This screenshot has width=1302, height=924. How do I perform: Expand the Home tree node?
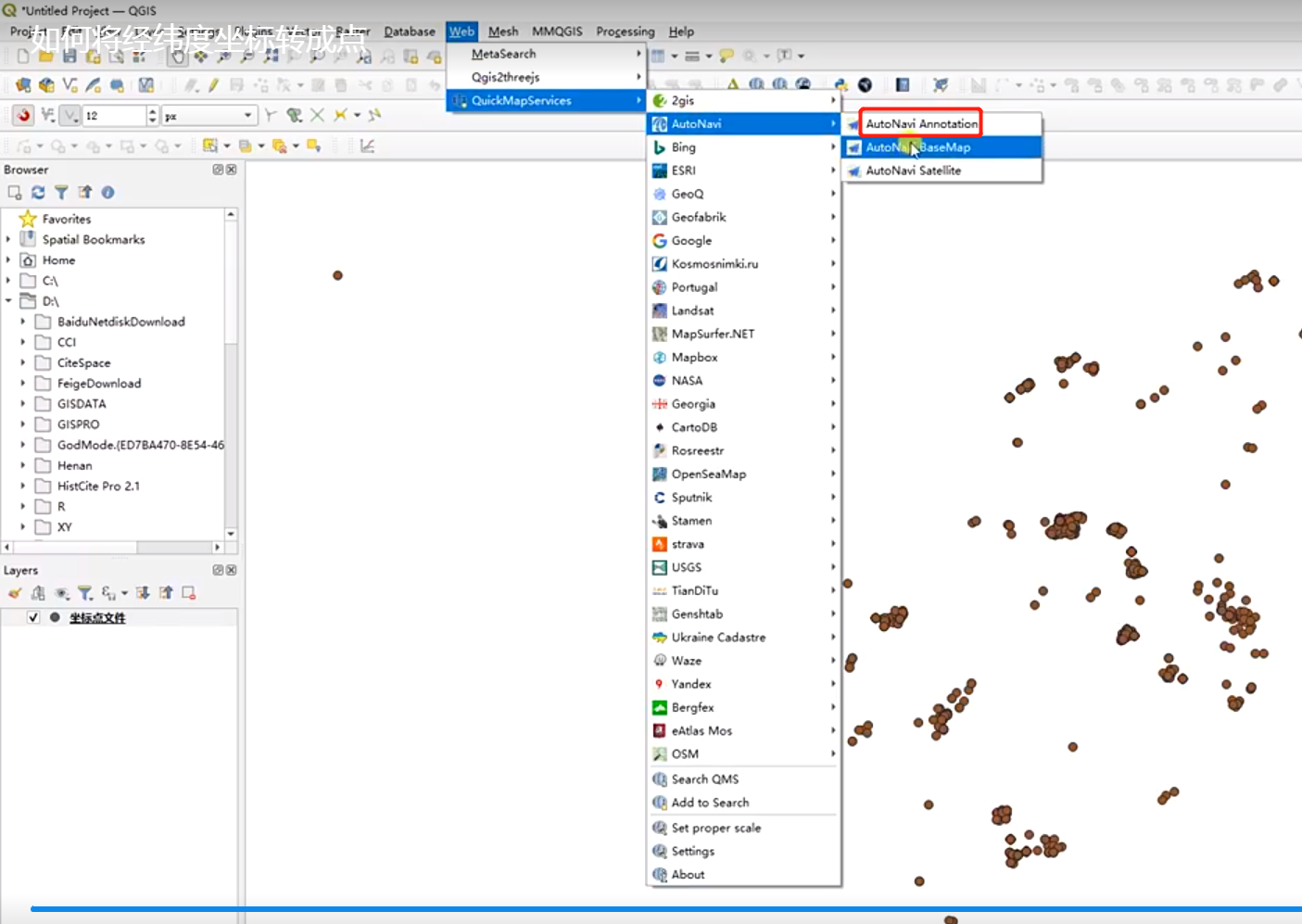click(x=8, y=259)
